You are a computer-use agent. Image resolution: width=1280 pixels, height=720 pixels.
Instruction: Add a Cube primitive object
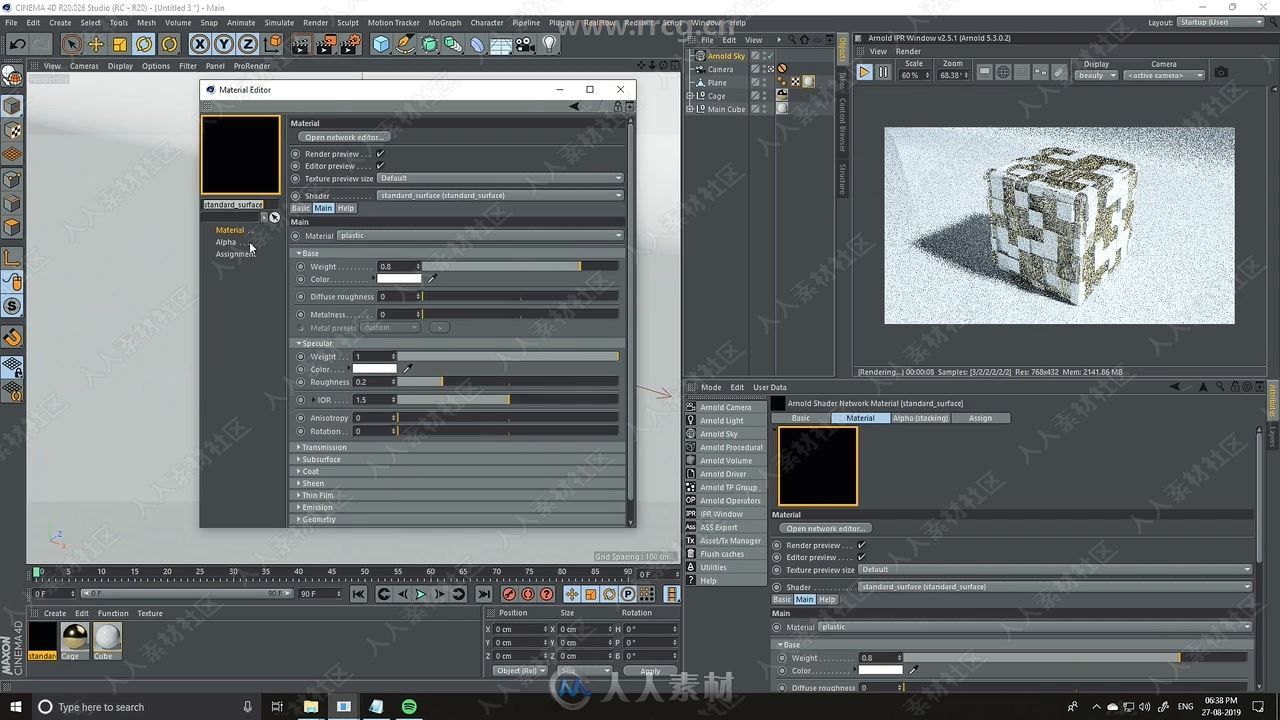pos(381,44)
